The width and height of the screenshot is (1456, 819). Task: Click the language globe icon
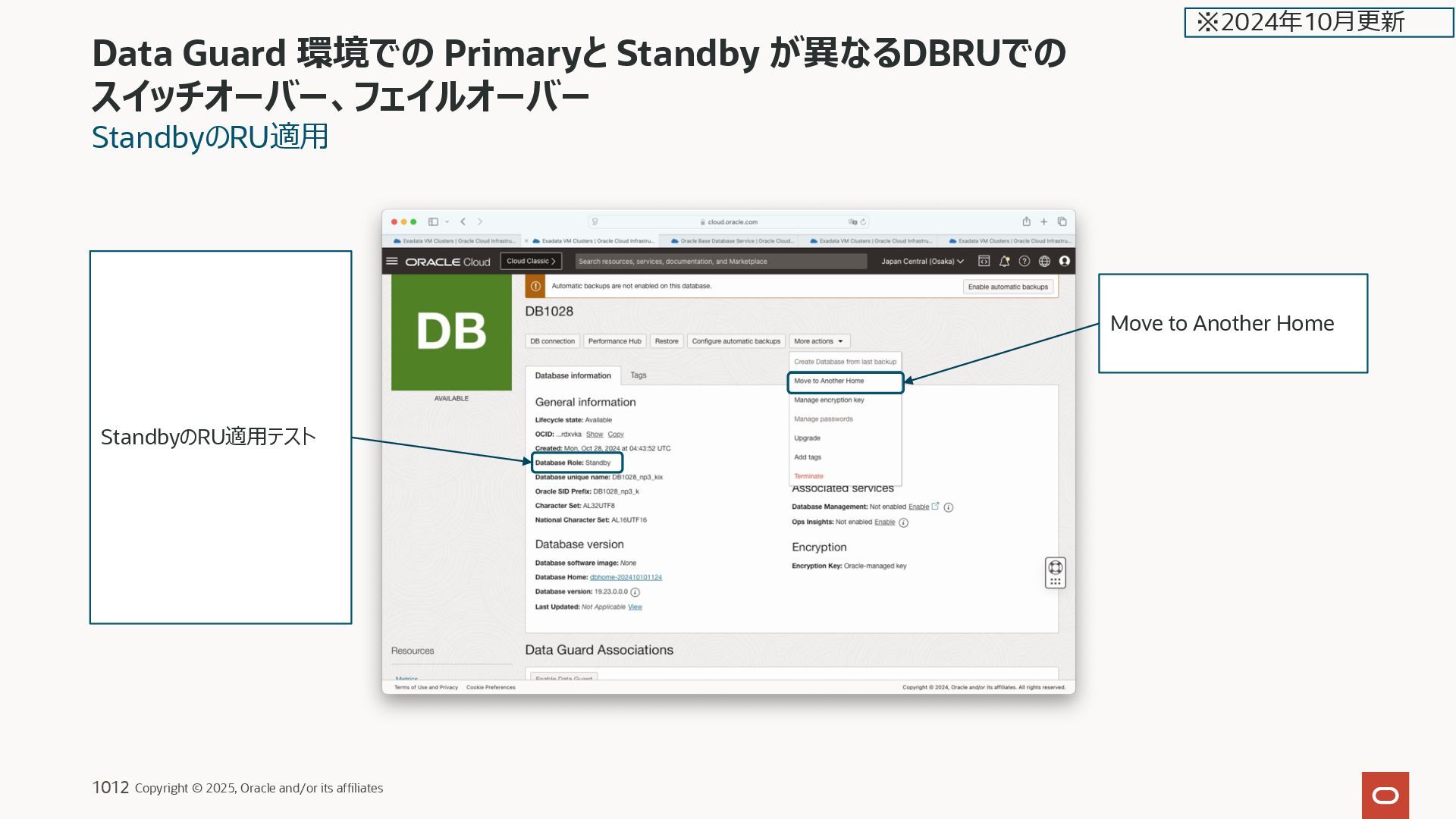point(1044,261)
